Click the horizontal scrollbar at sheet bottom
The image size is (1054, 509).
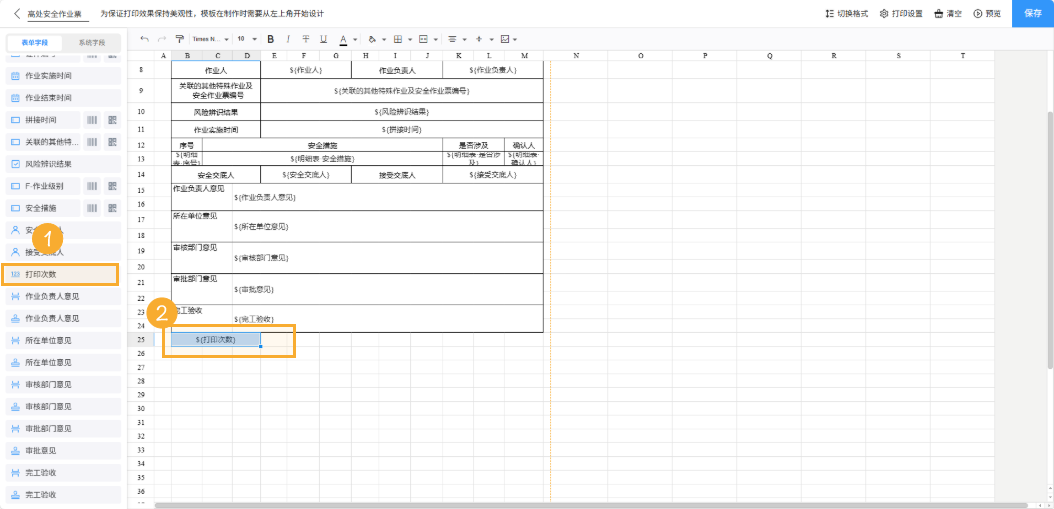pyautogui.click(x=591, y=506)
